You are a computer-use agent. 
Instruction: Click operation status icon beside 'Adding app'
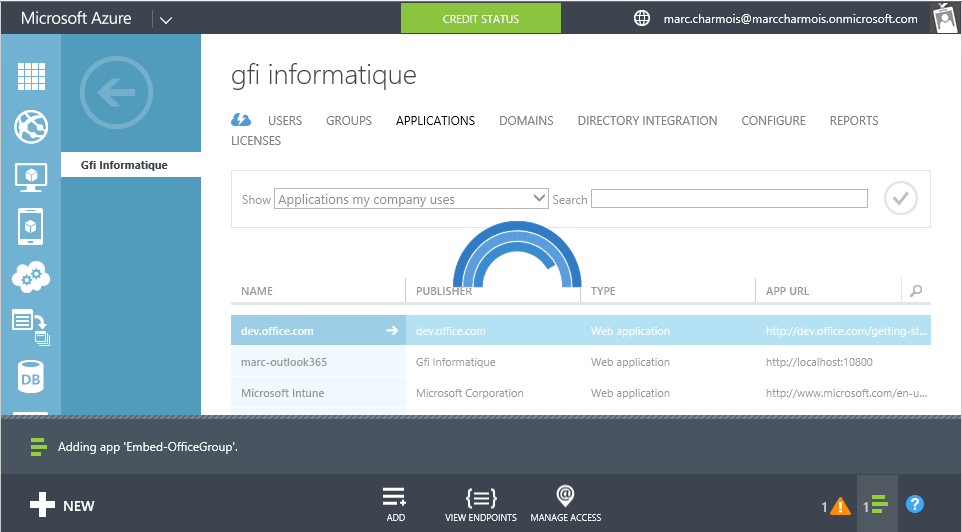click(x=39, y=447)
